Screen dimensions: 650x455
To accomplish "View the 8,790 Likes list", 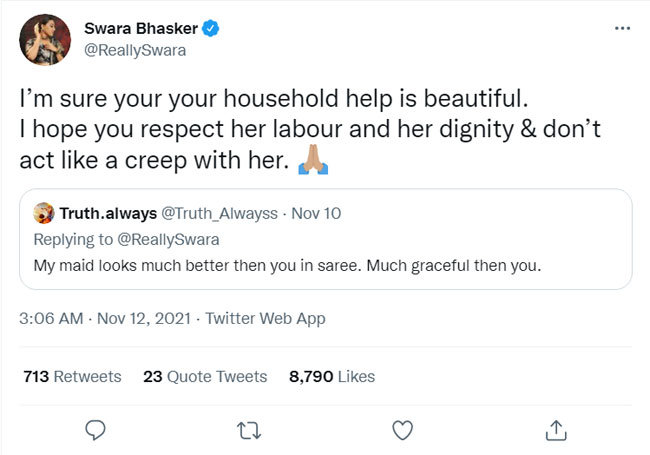I will coord(331,376).
